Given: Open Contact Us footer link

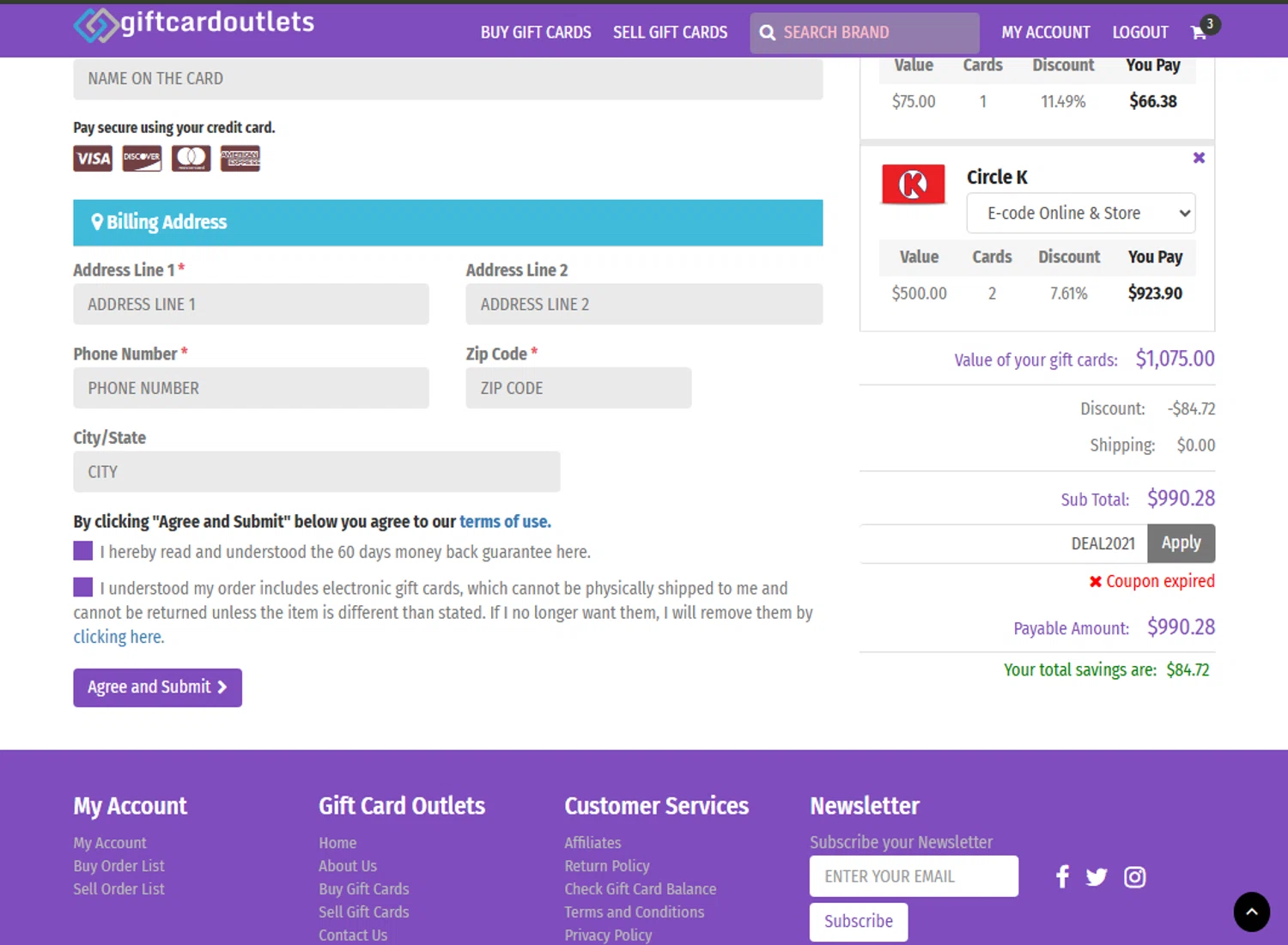Looking at the screenshot, I should point(353,936).
